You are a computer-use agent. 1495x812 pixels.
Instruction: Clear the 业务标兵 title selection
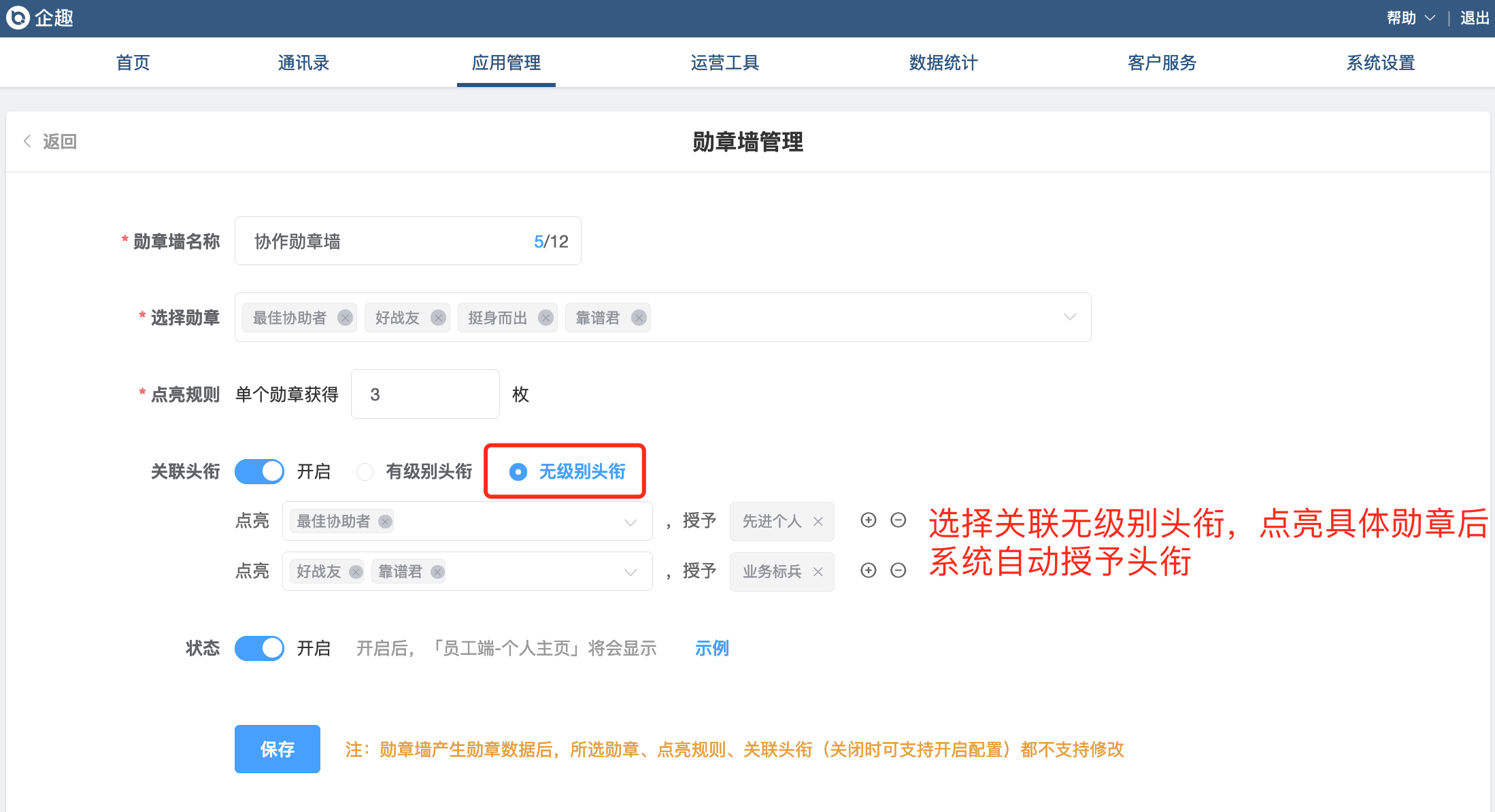tap(818, 572)
